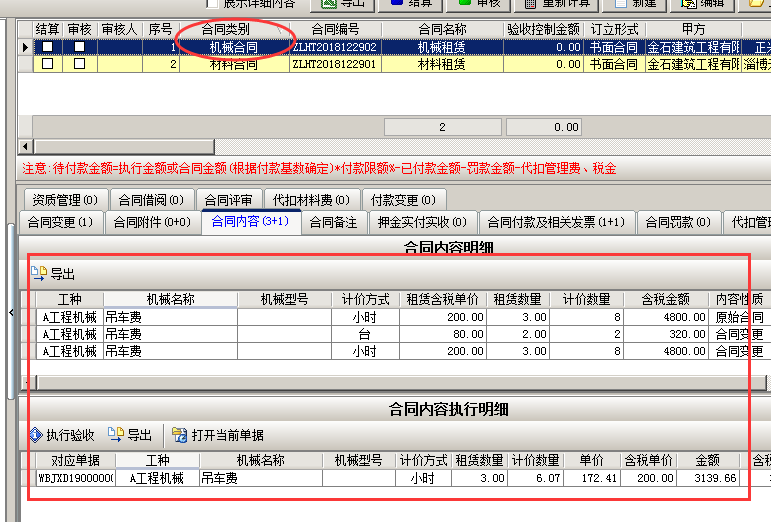Switch to the 合同变更 (1) tab
Screen dimensions: 771x522
[x=60, y=222]
